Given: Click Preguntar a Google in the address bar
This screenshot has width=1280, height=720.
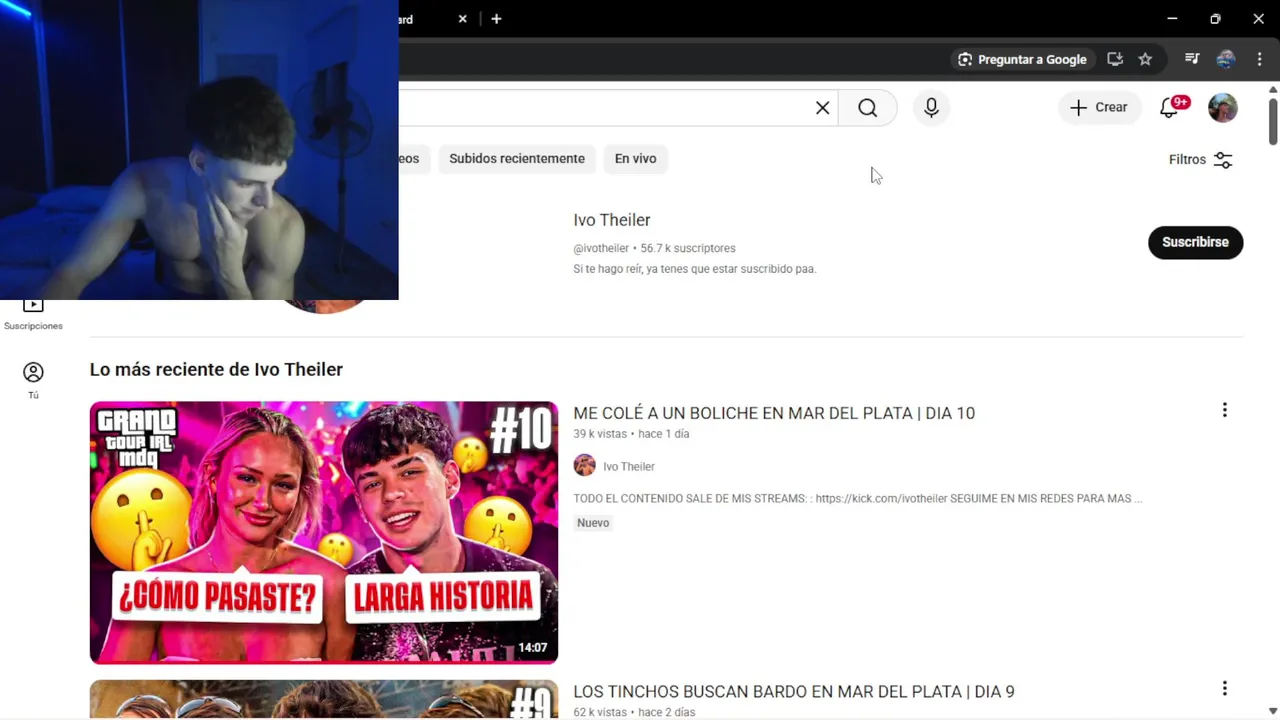Looking at the screenshot, I should 1021,59.
